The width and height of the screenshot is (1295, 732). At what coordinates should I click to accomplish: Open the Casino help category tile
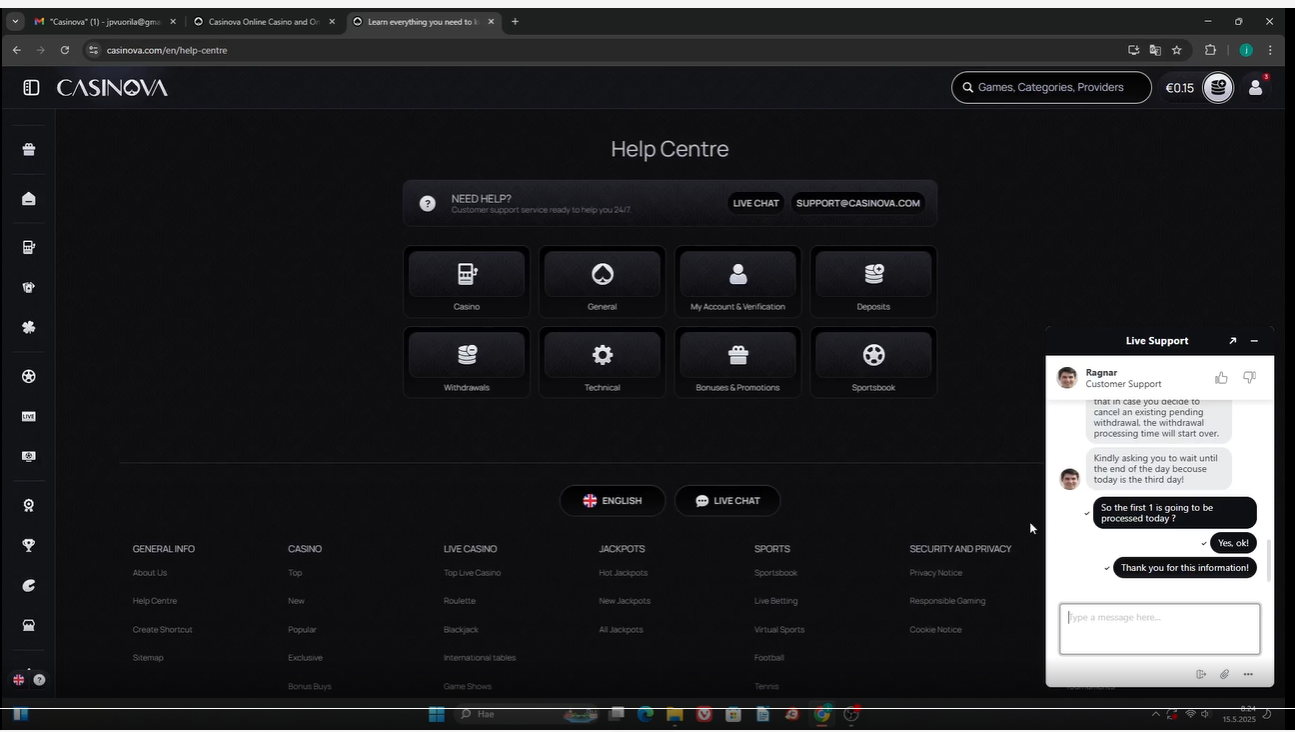pyautogui.click(x=466, y=281)
